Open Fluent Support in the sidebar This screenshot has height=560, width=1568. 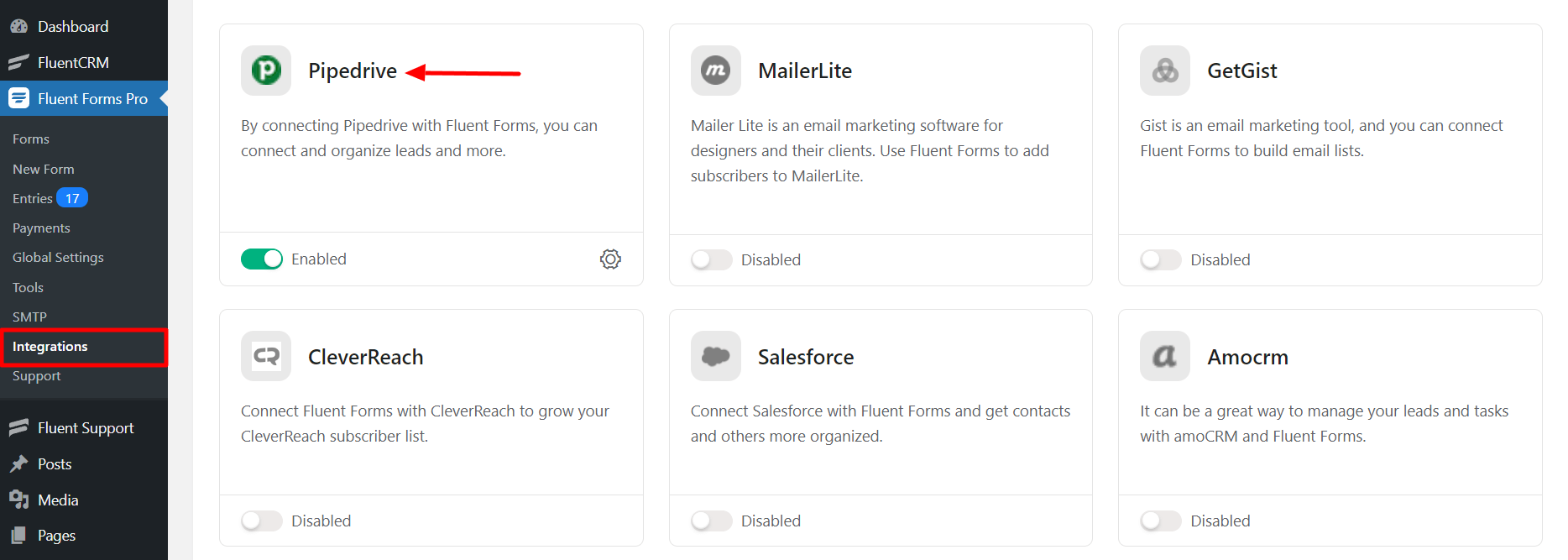point(86,428)
